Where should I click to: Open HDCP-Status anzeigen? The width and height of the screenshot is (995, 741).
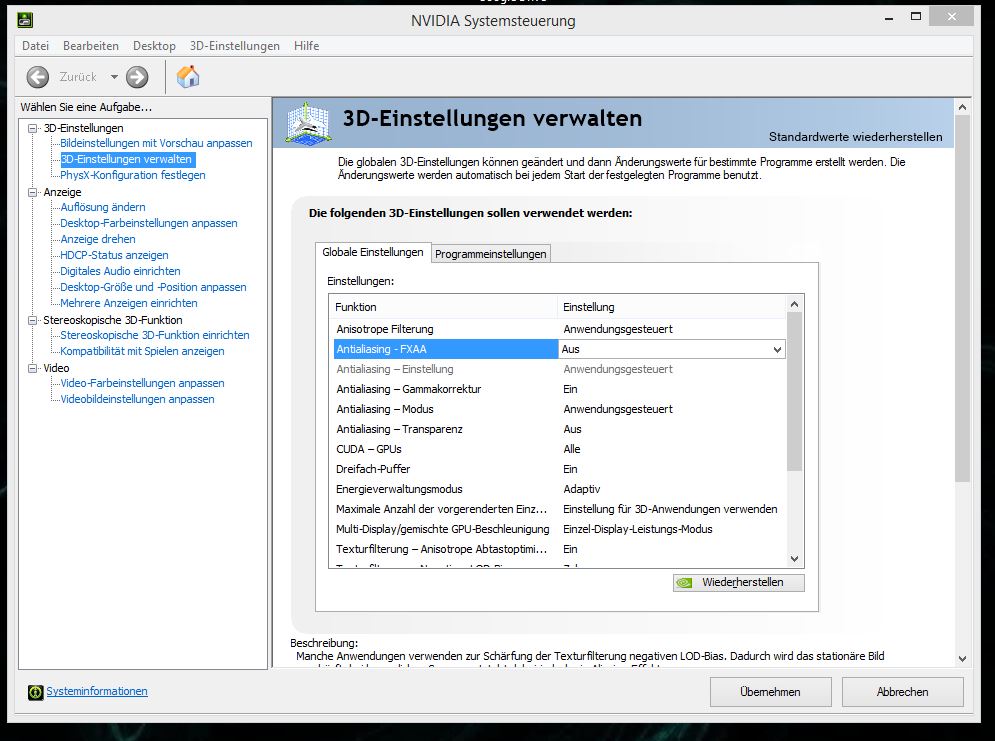tap(114, 255)
